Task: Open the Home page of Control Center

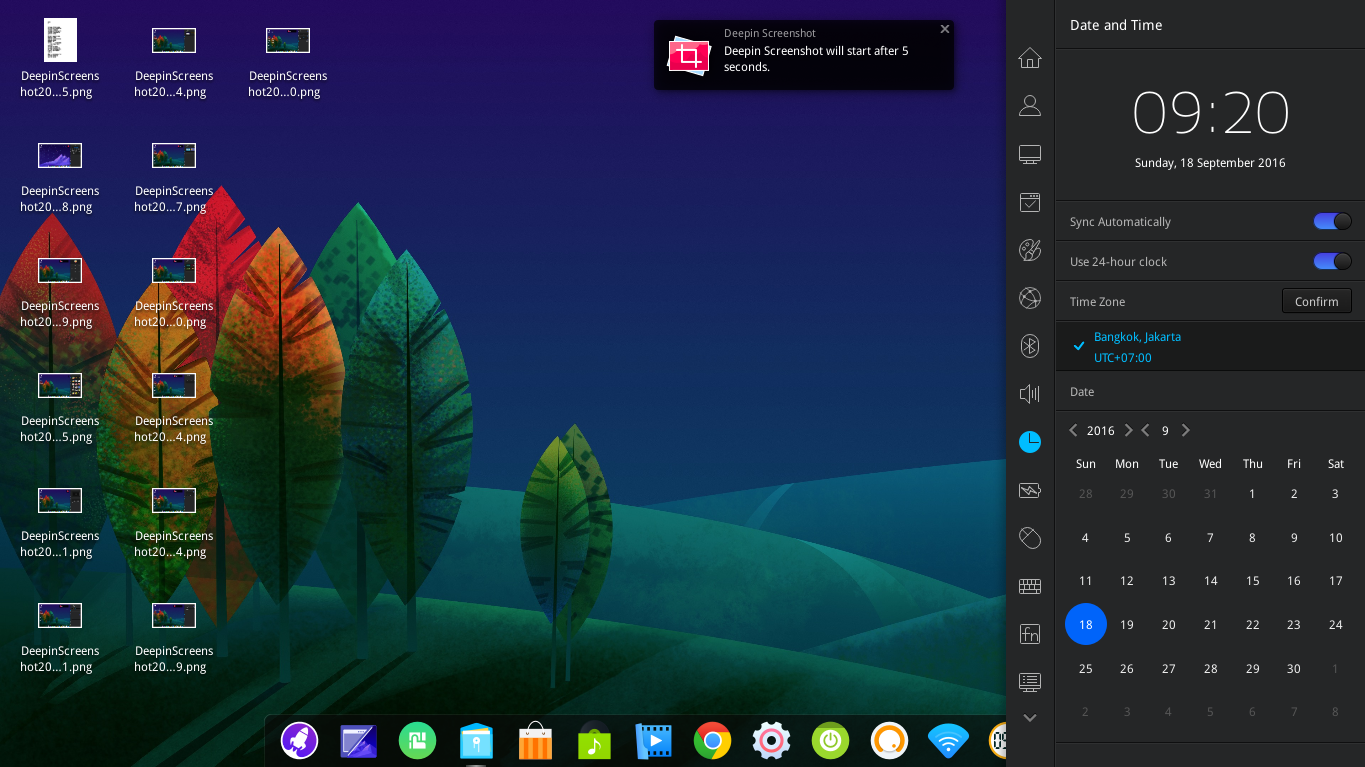Action: coord(1029,58)
